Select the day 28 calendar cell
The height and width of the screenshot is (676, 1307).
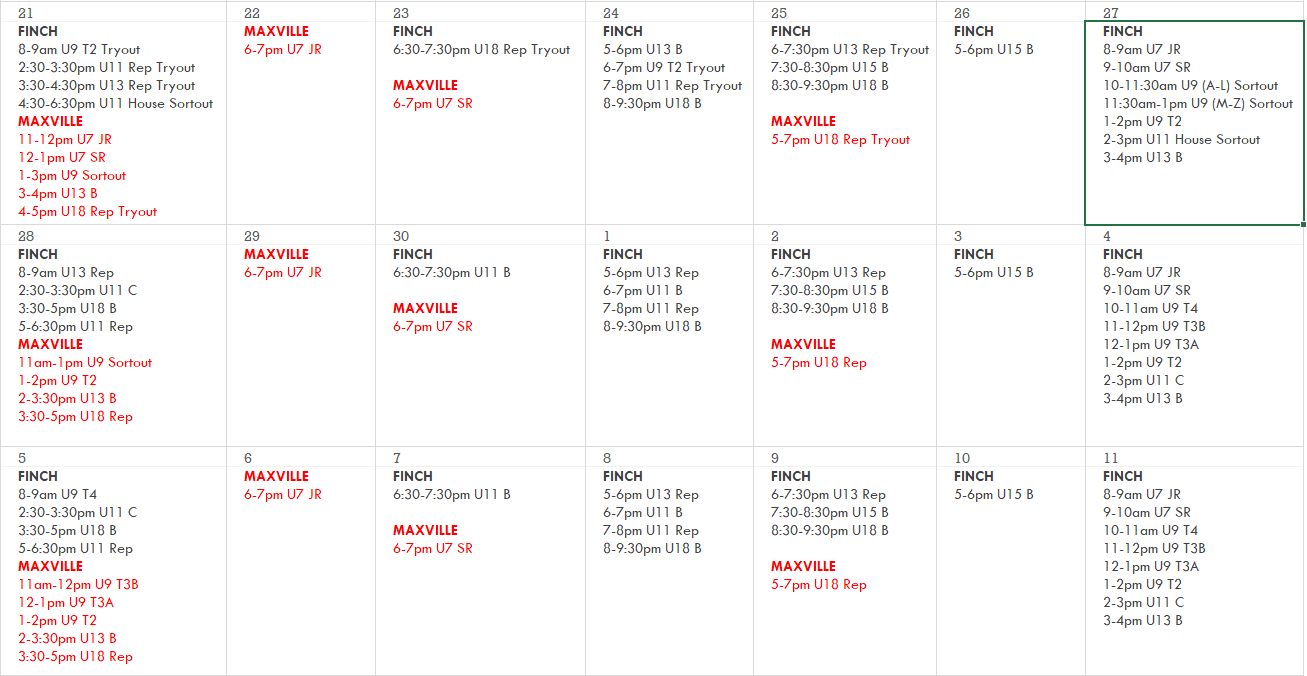coord(113,336)
